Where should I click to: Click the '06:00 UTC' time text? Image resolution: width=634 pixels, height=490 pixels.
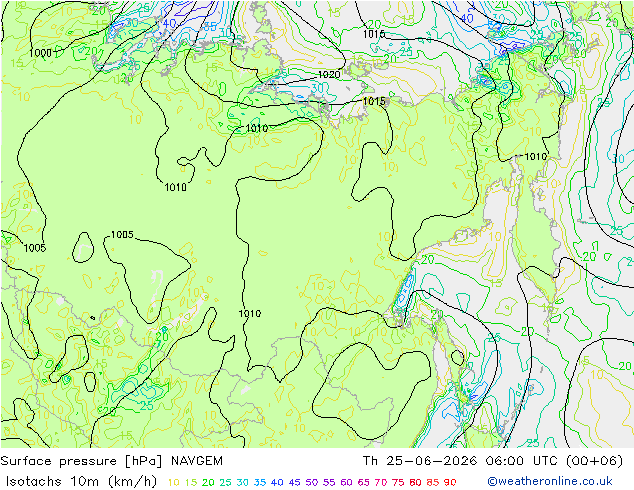click(x=521, y=461)
